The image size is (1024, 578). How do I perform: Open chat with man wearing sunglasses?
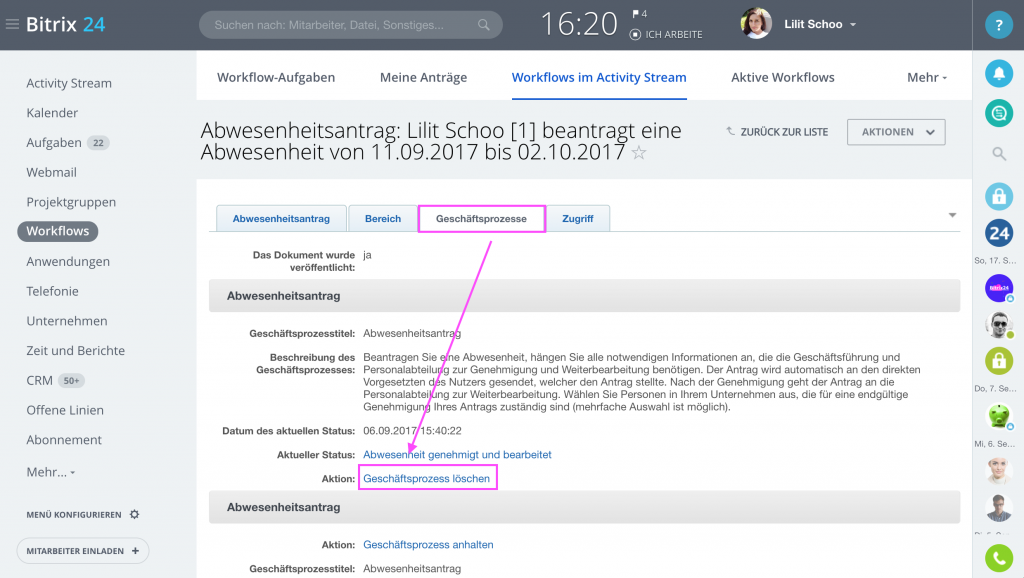click(x=999, y=325)
